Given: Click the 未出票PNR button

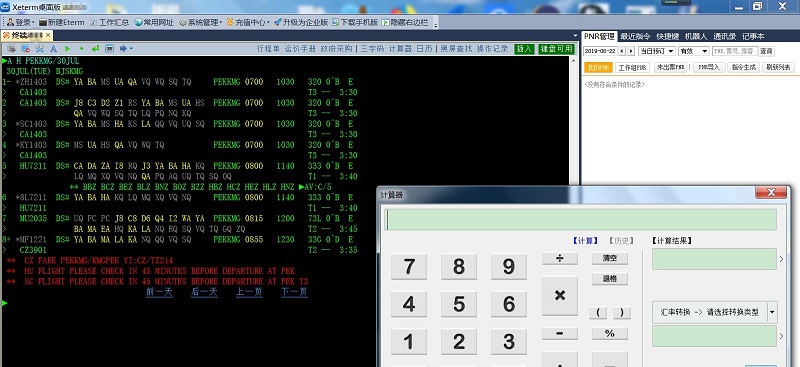Looking at the screenshot, I should pos(670,67).
